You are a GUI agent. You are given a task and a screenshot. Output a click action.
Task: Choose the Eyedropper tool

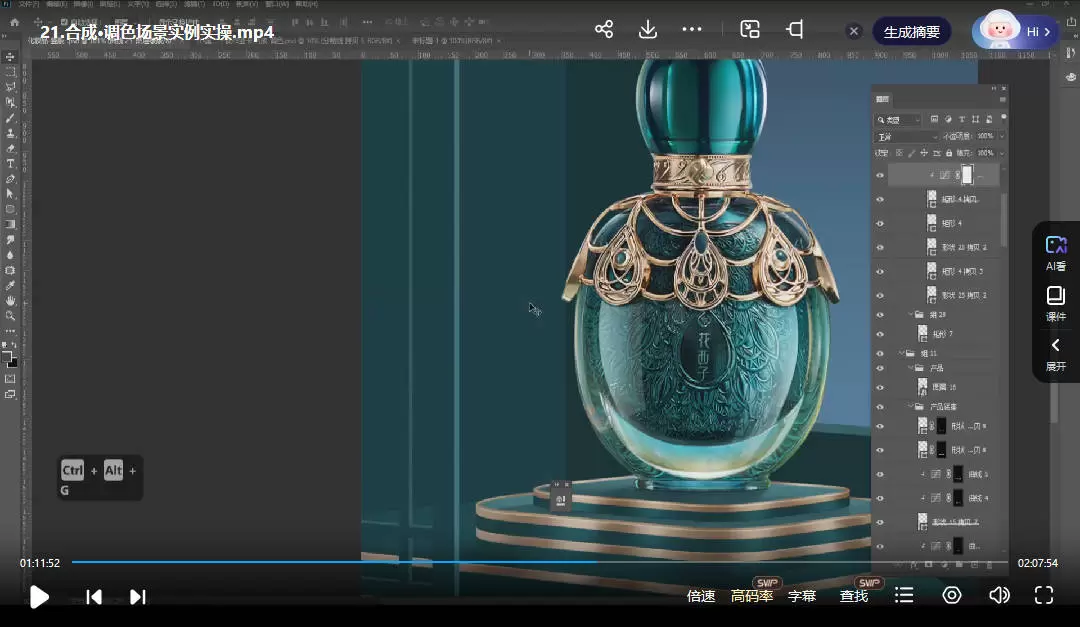point(10,285)
